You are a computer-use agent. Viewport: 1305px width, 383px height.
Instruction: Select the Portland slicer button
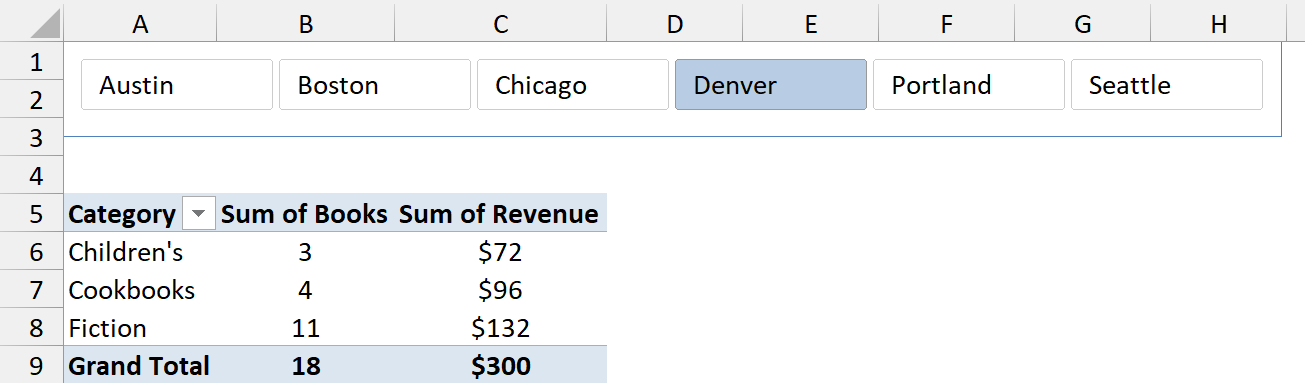pos(969,85)
